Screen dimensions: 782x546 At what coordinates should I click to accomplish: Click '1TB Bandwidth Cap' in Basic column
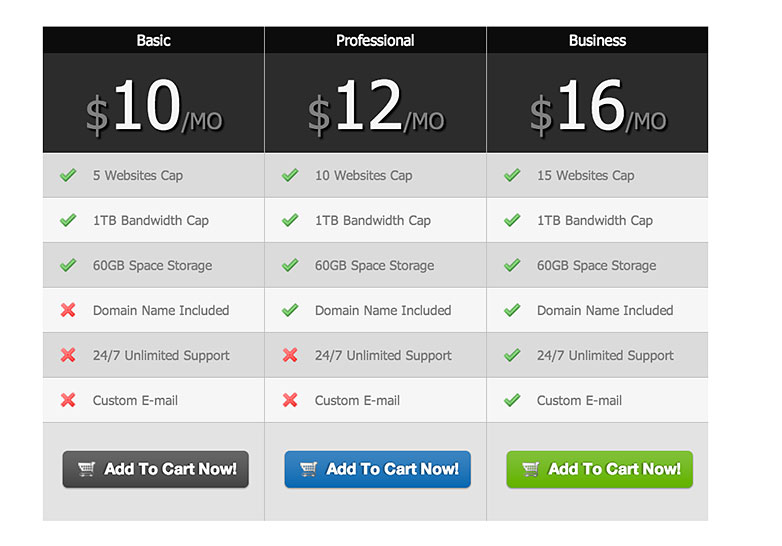click(151, 220)
